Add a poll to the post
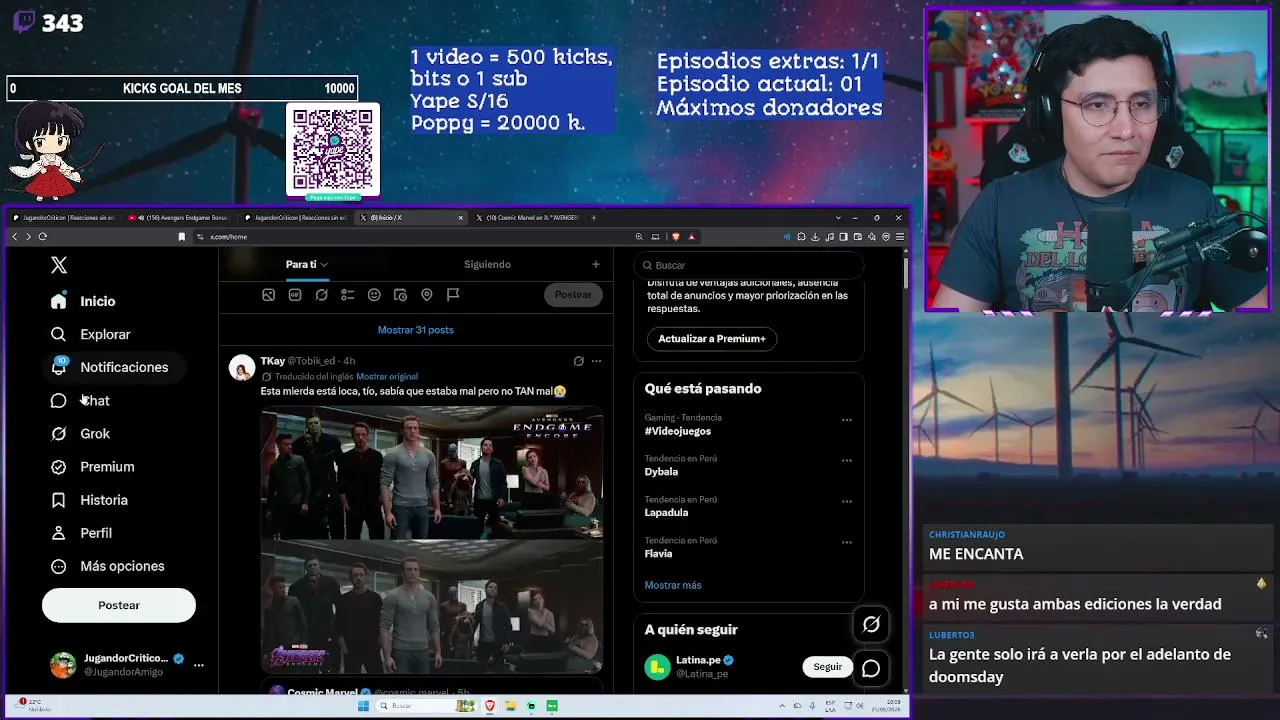This screenshot has height=720, width=1280. pyautogui.click(x=348, y=295)
